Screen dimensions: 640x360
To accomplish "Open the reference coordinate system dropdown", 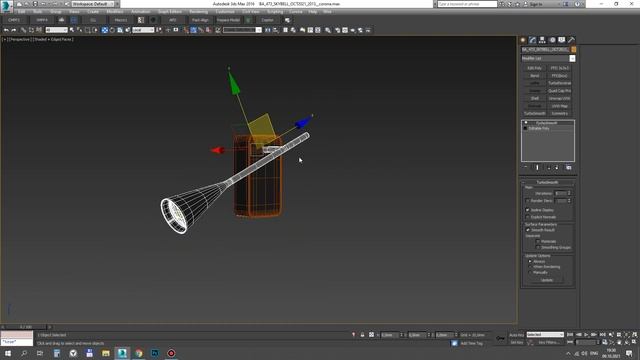I will [x=143, y=30].
